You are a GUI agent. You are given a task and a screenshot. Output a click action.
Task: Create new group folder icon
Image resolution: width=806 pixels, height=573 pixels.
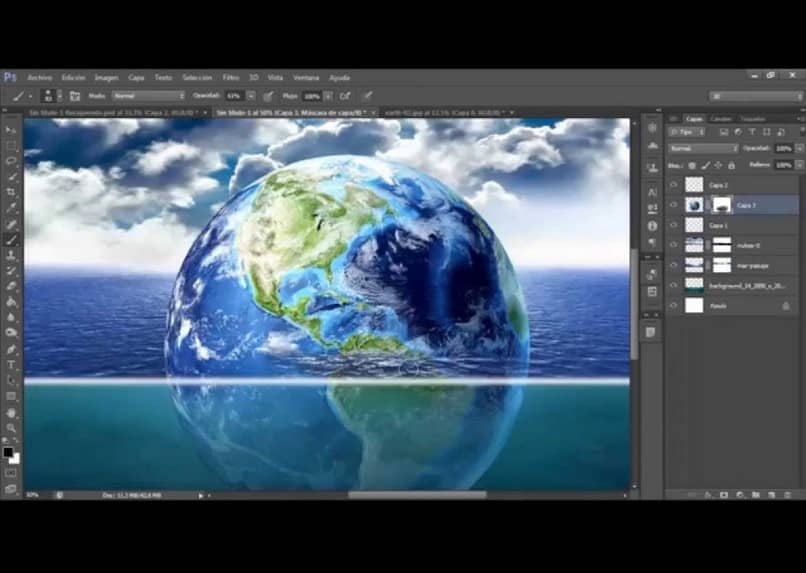(756, 494)
